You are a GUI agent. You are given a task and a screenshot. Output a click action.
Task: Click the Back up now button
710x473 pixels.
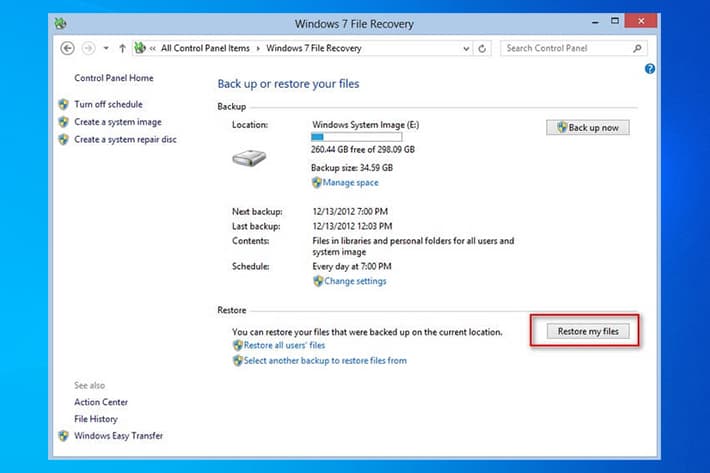[588, 128]
